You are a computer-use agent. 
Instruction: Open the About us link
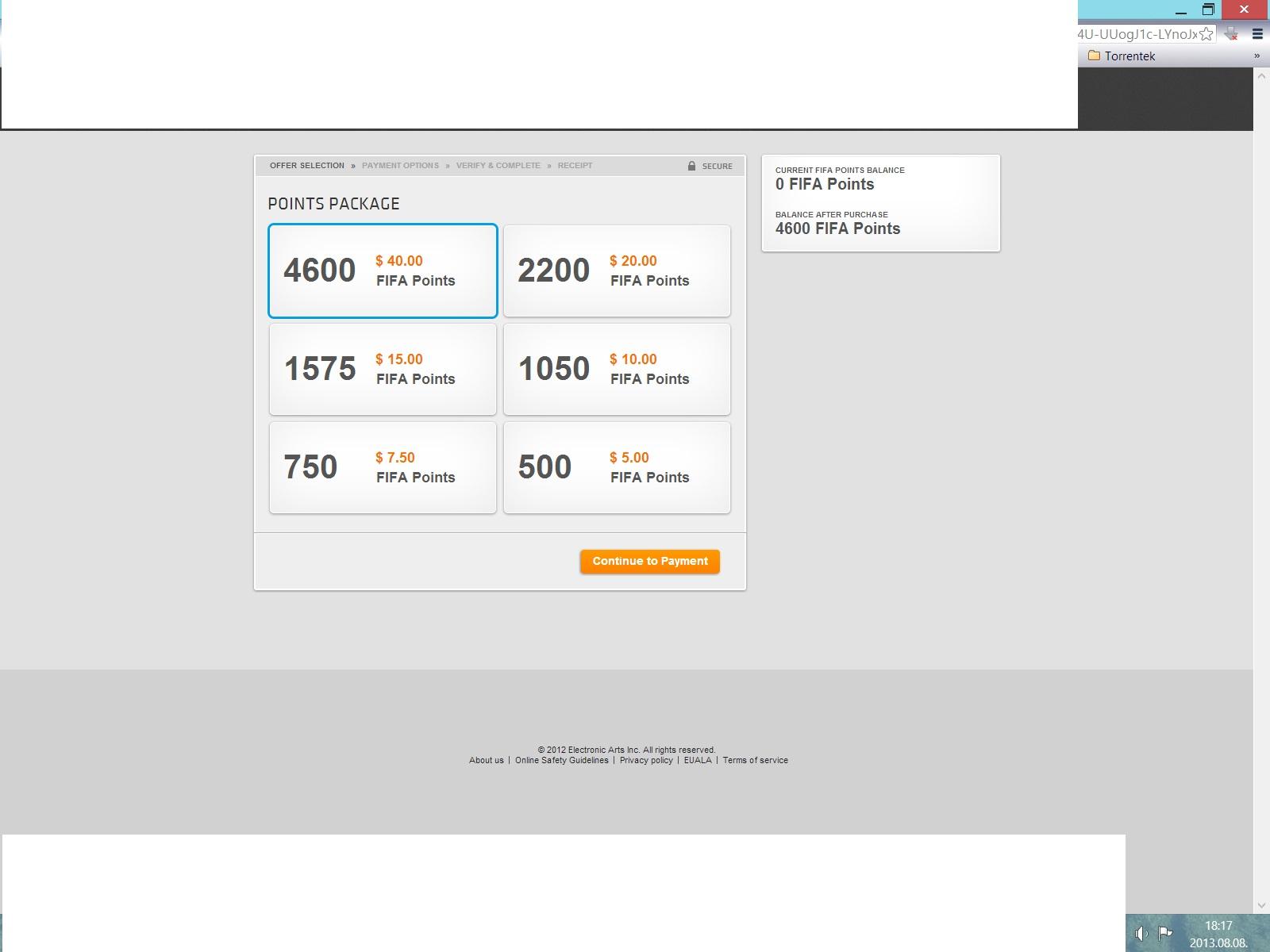tap(487, 760)
